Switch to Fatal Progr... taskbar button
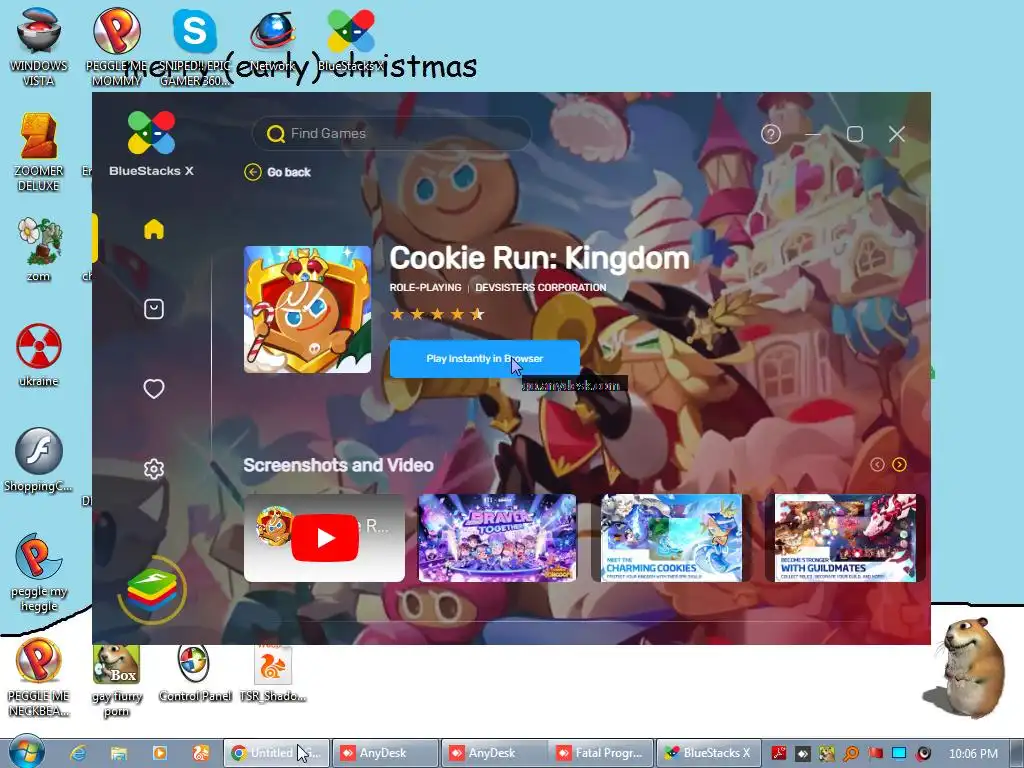This screenshot has height=768, width=1024. click(602, 753)
